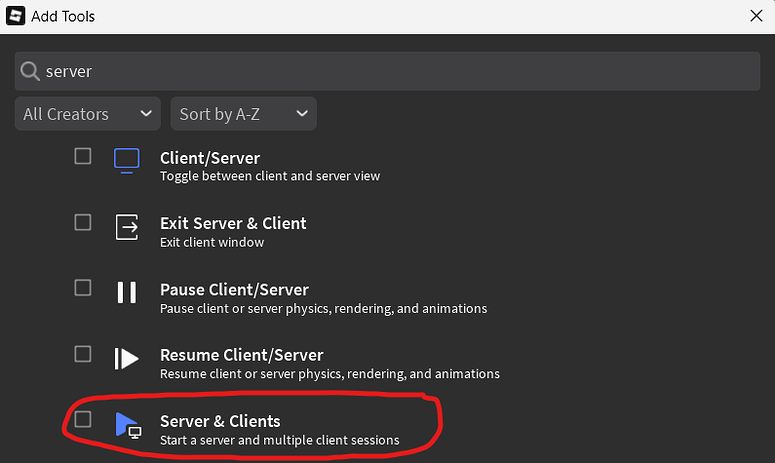Image resolution: width=775 pixels, height=463 pixels.
Task: Click the Exit Server & Client icon
Action: (127, 226)
